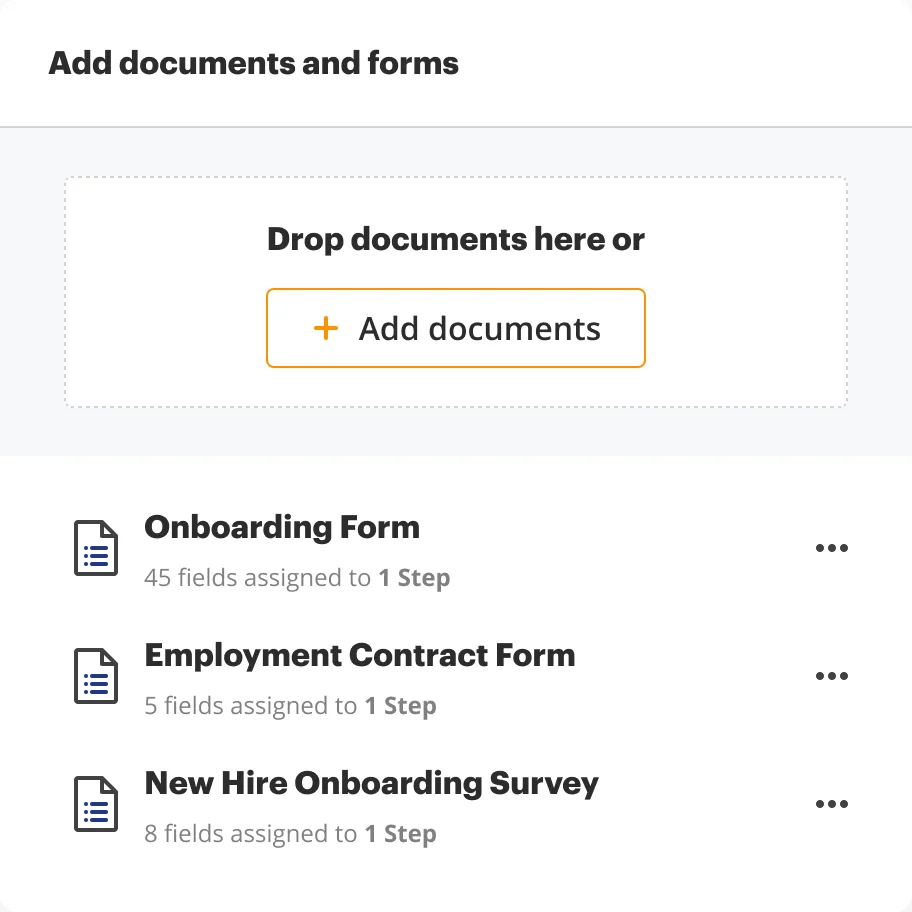Click the Add documents button
The image size is (912, 912).
(456, 328)
